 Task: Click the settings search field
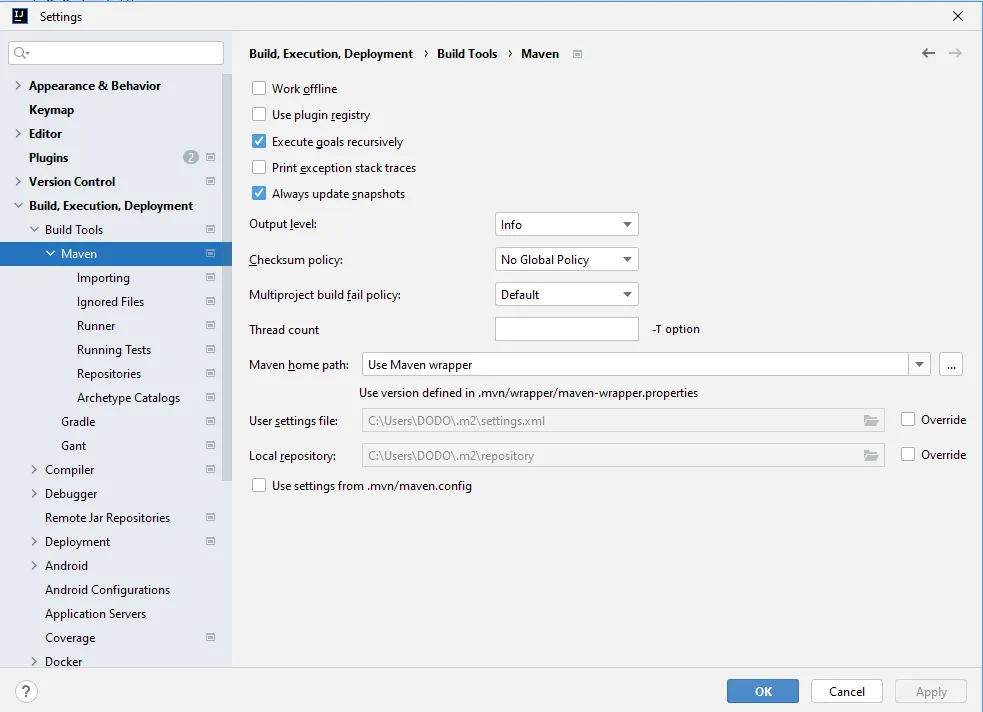[x=116, y=53]
